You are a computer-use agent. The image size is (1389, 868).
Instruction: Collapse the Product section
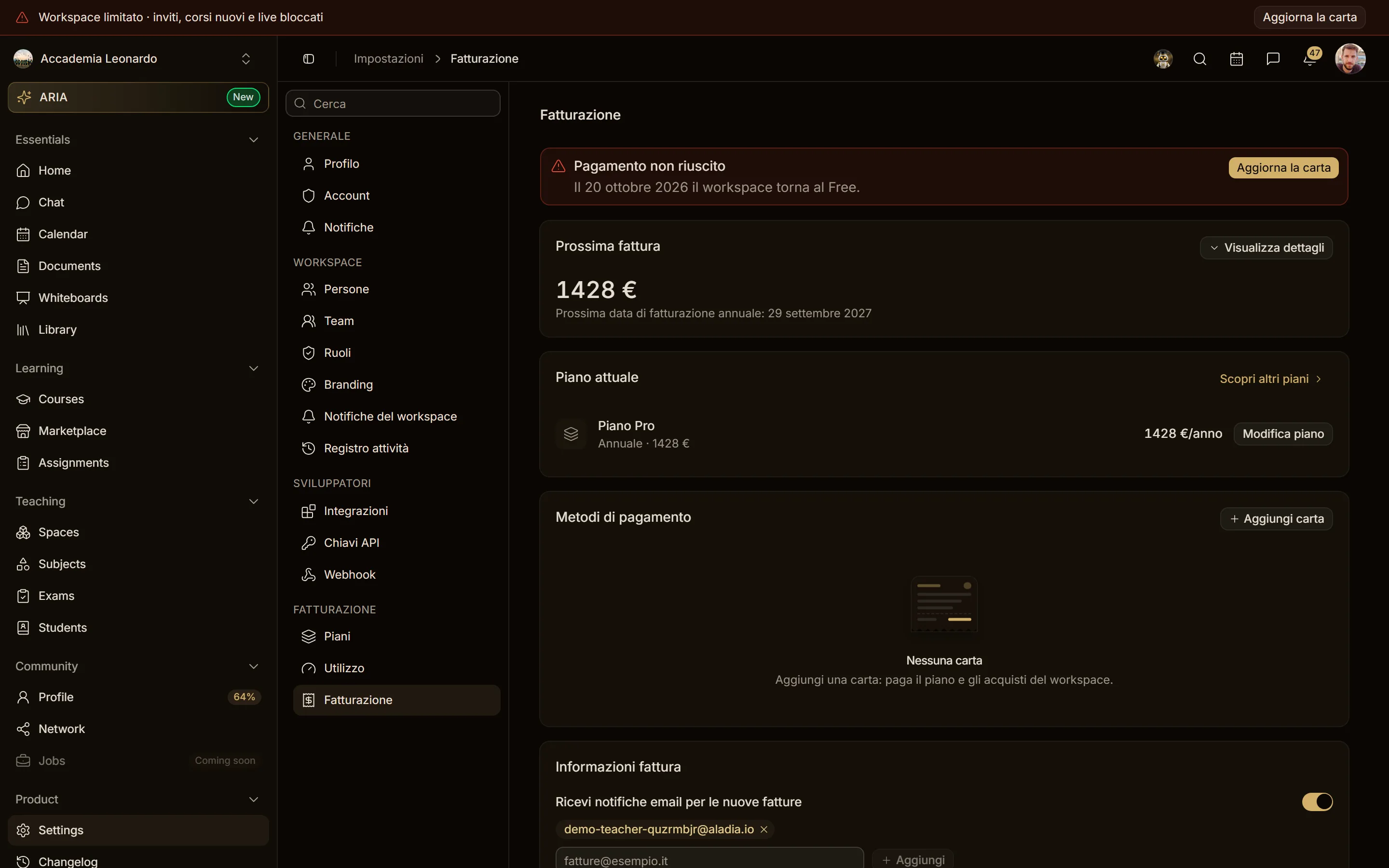(x=254, y=799)
